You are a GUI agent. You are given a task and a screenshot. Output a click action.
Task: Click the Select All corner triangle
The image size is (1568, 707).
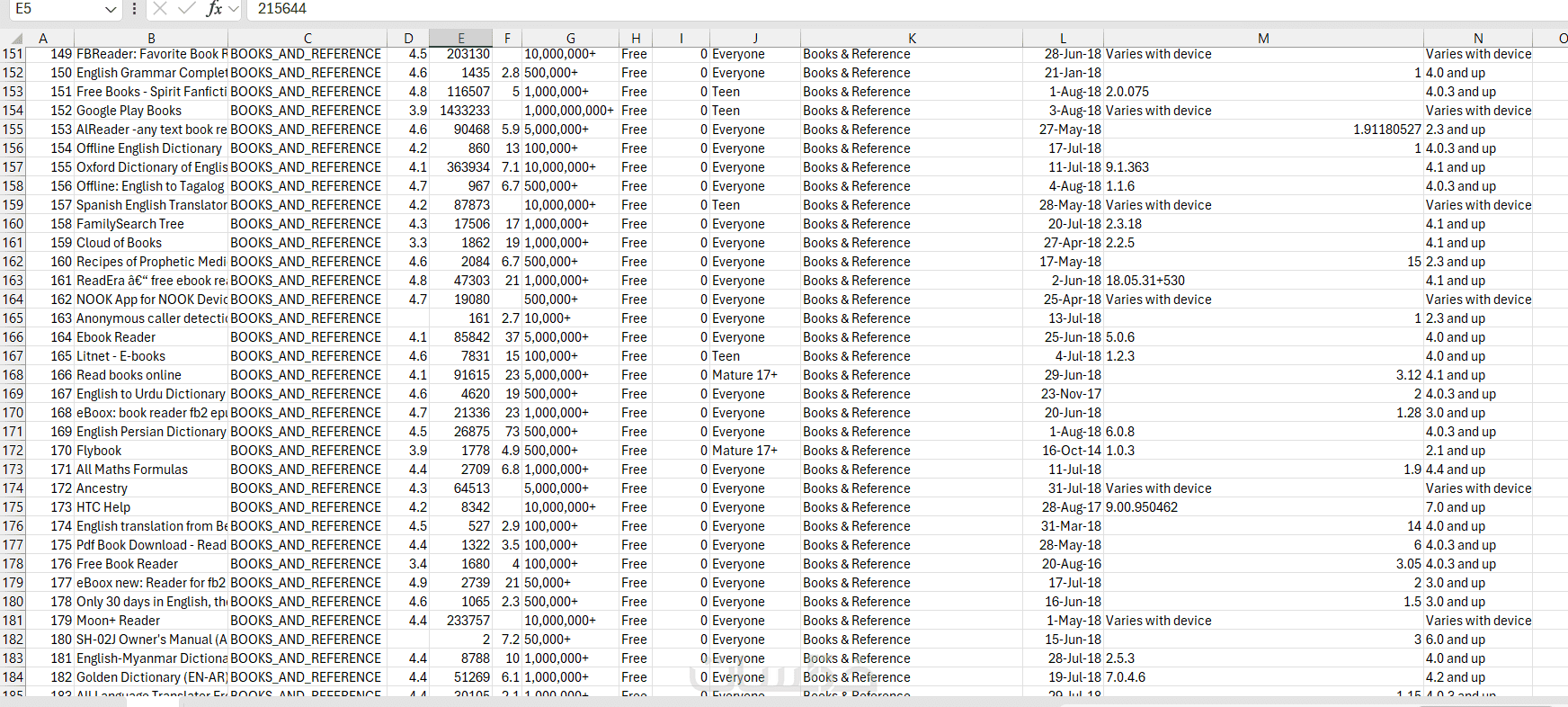point(16,38)
